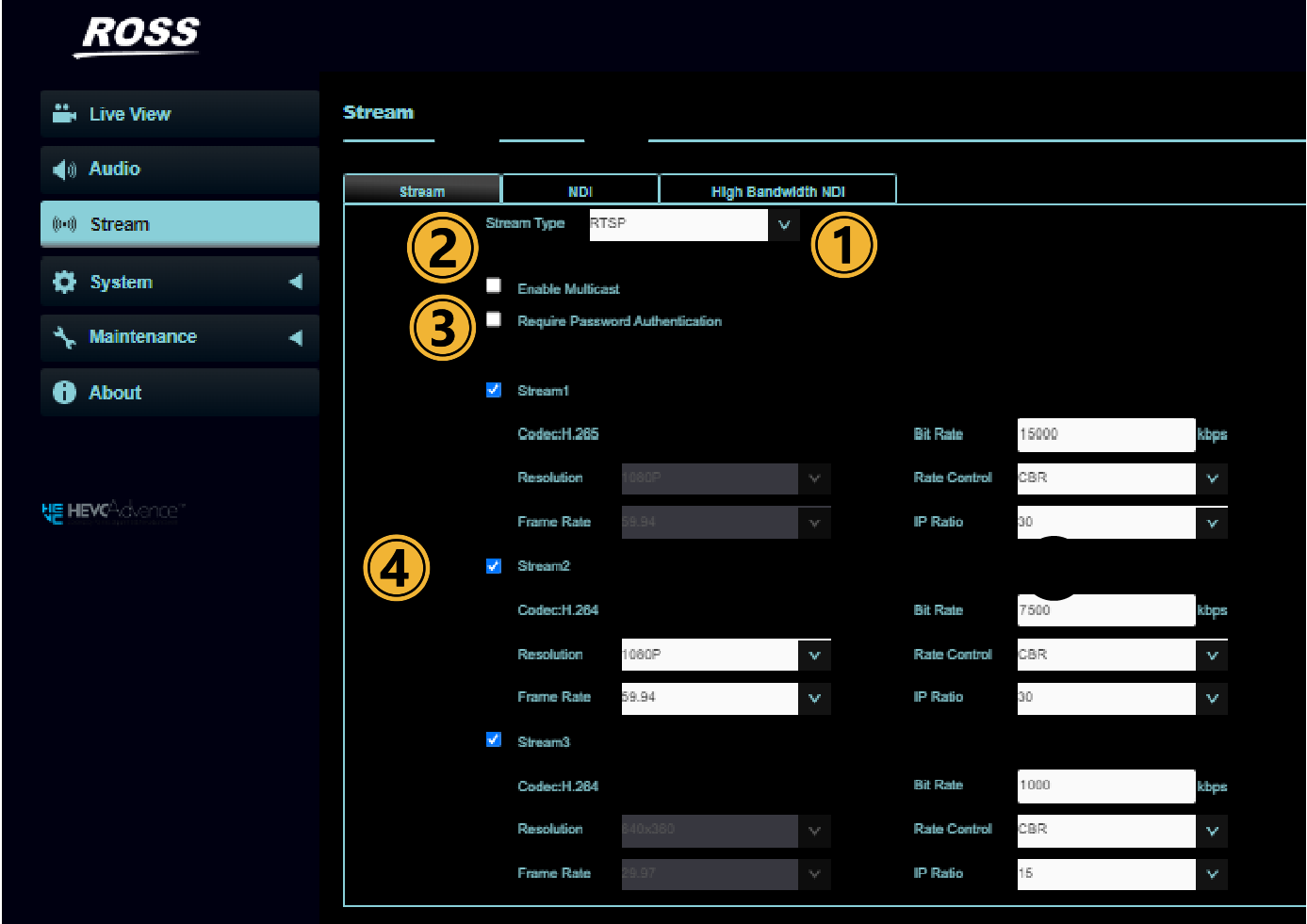Enable the Multicast checkbox

[x=494, y=285]
